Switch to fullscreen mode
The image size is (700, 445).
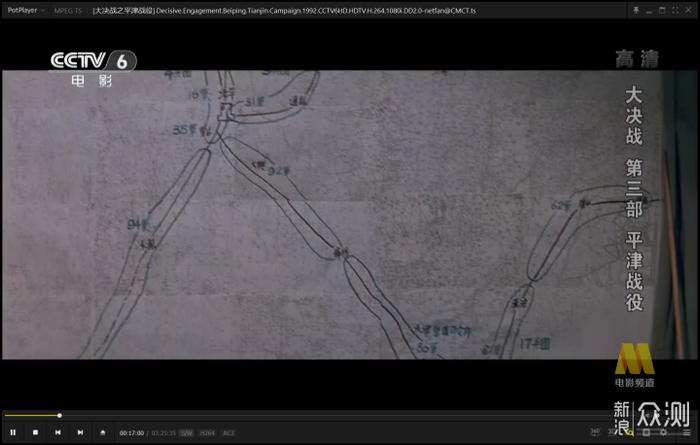pyautogui.click(x=675, y=10)
